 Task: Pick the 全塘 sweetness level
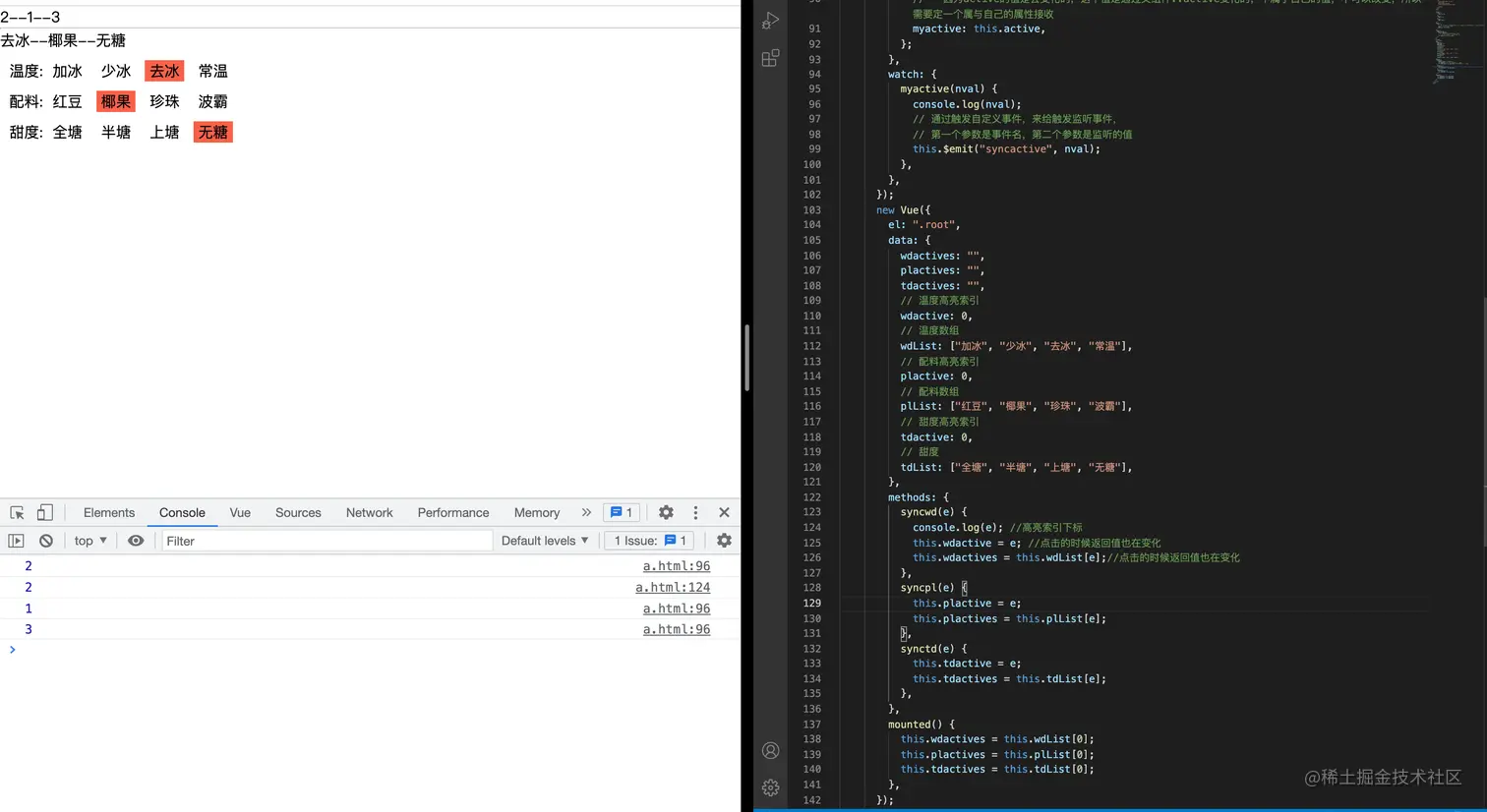point(68,132)
